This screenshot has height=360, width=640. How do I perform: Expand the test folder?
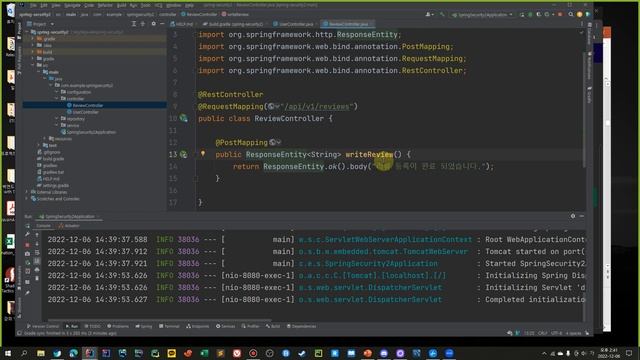tap(39, 145)
